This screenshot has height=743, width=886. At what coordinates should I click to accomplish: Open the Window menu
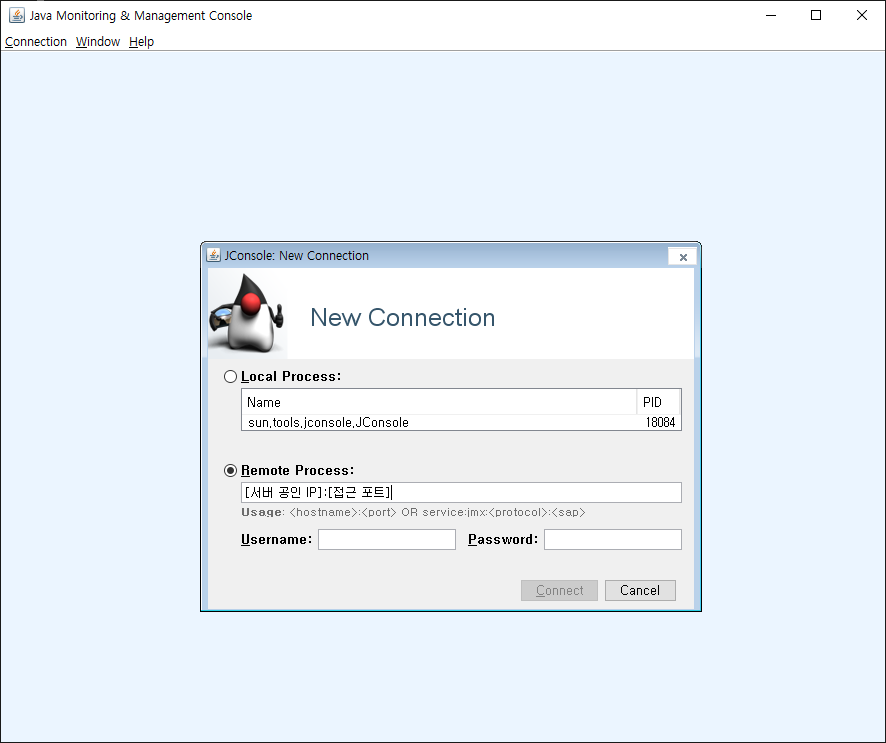98,42
